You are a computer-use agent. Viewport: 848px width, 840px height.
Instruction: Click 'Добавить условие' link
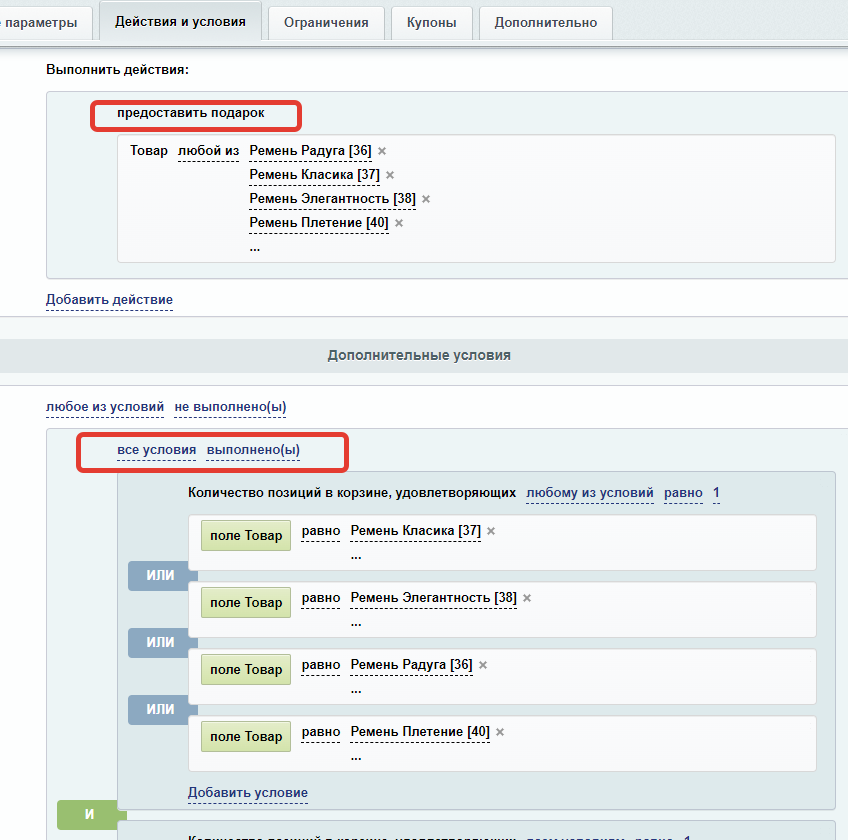[248, 793]
